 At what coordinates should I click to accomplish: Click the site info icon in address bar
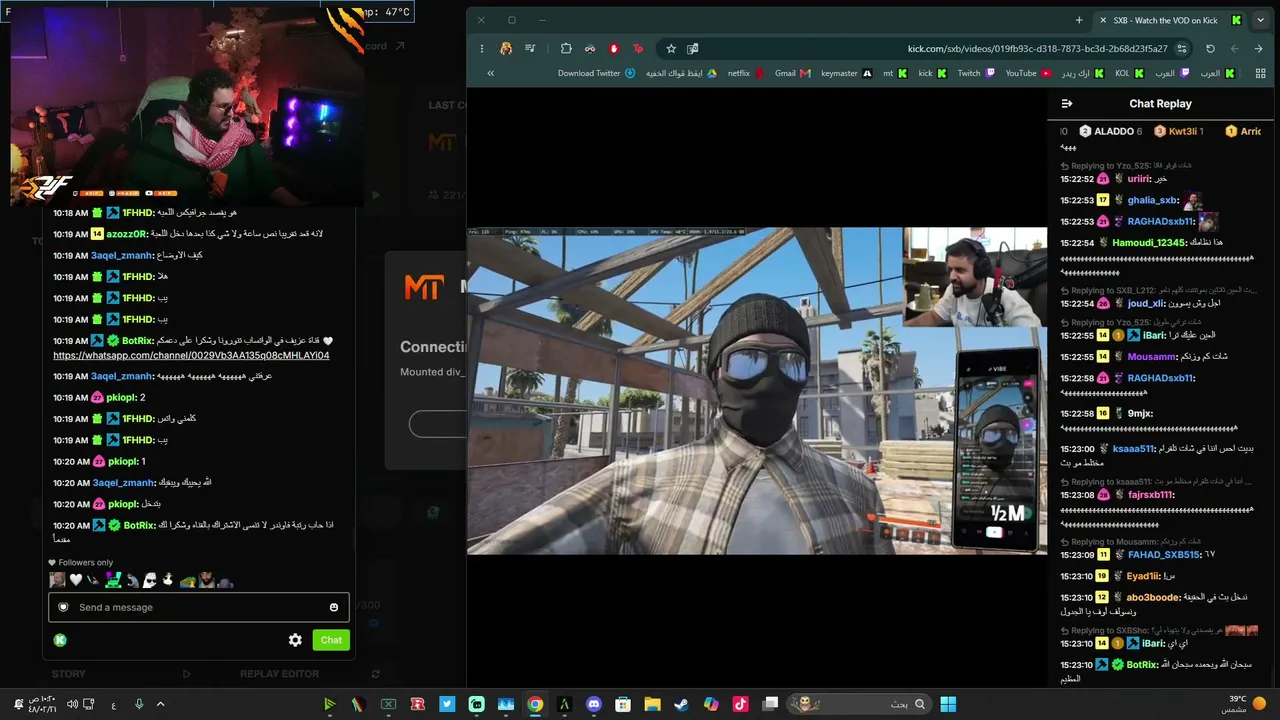(1182, 48)
